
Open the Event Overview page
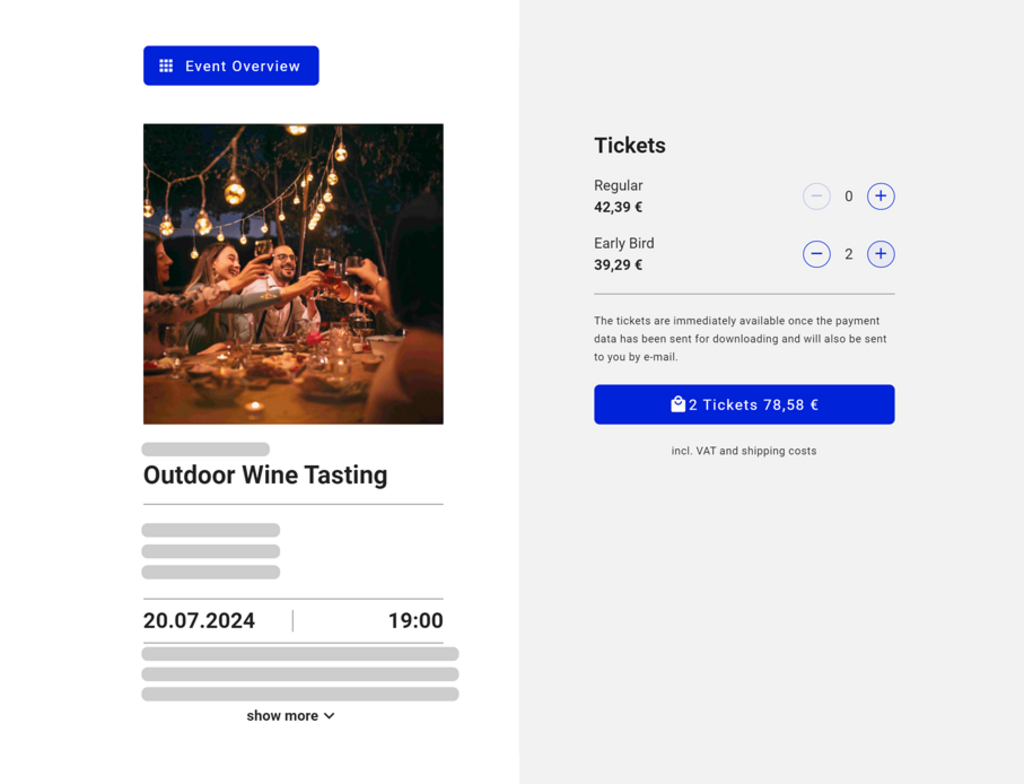coord(231,65)
